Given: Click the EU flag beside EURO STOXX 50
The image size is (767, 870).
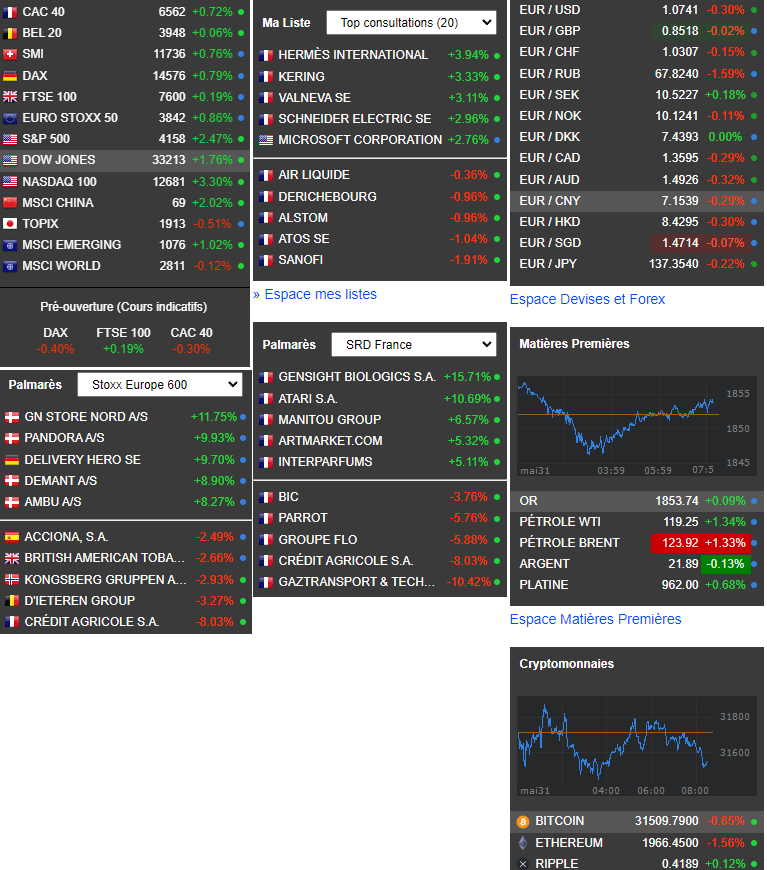Looking at the screenshot, I should (10, 118).
